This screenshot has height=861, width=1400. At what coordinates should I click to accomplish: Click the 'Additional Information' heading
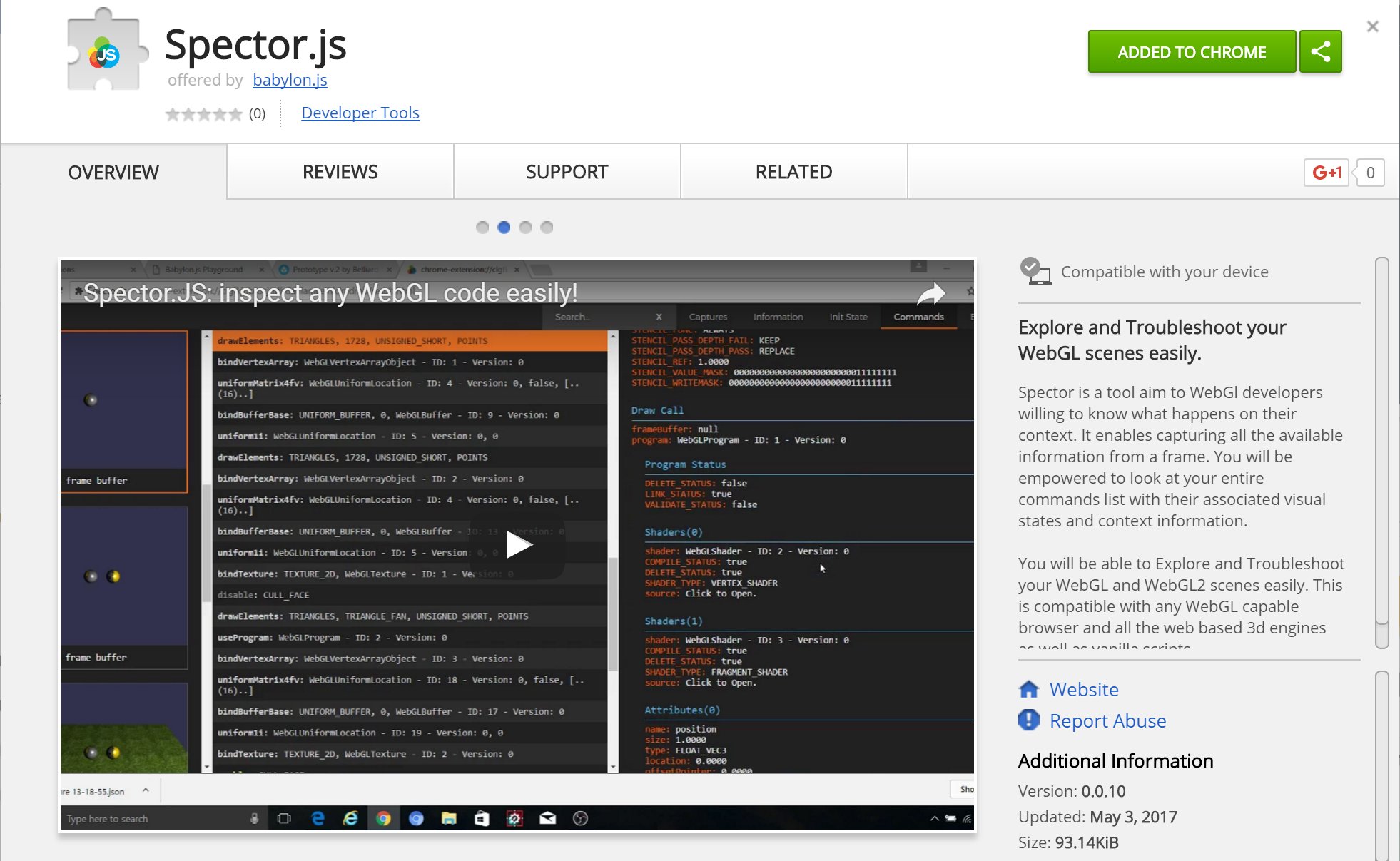coord(1115,761)
